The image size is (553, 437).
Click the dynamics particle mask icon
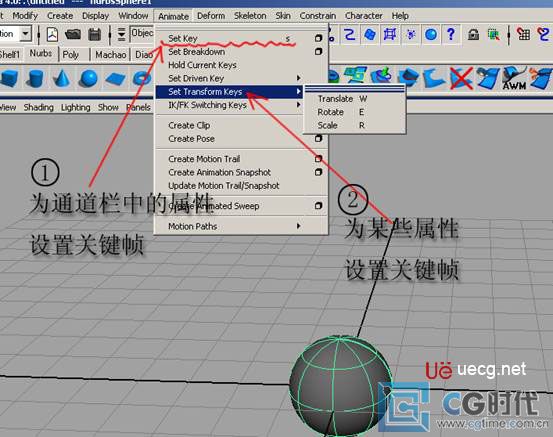pos(411,35)
